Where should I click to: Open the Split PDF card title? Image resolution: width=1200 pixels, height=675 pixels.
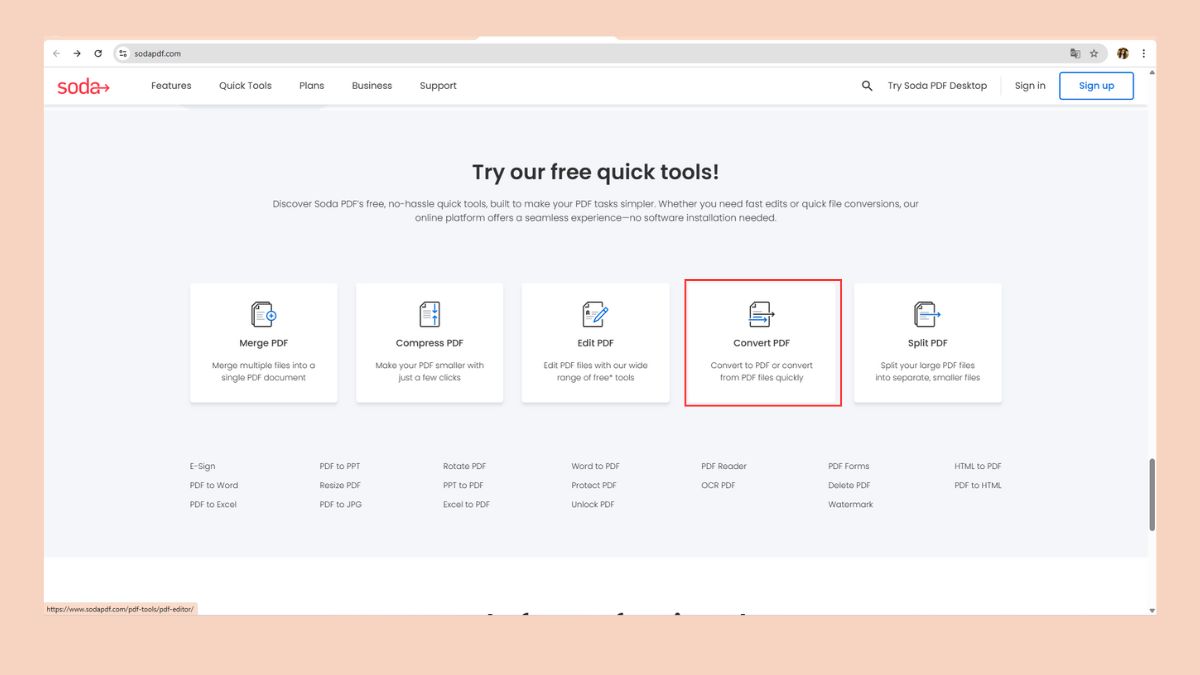[x=927, y=343]
